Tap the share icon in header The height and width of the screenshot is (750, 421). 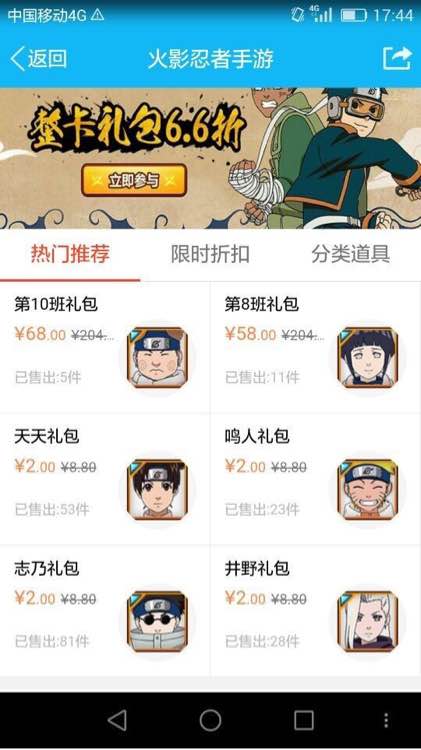[x=397, y=58]
